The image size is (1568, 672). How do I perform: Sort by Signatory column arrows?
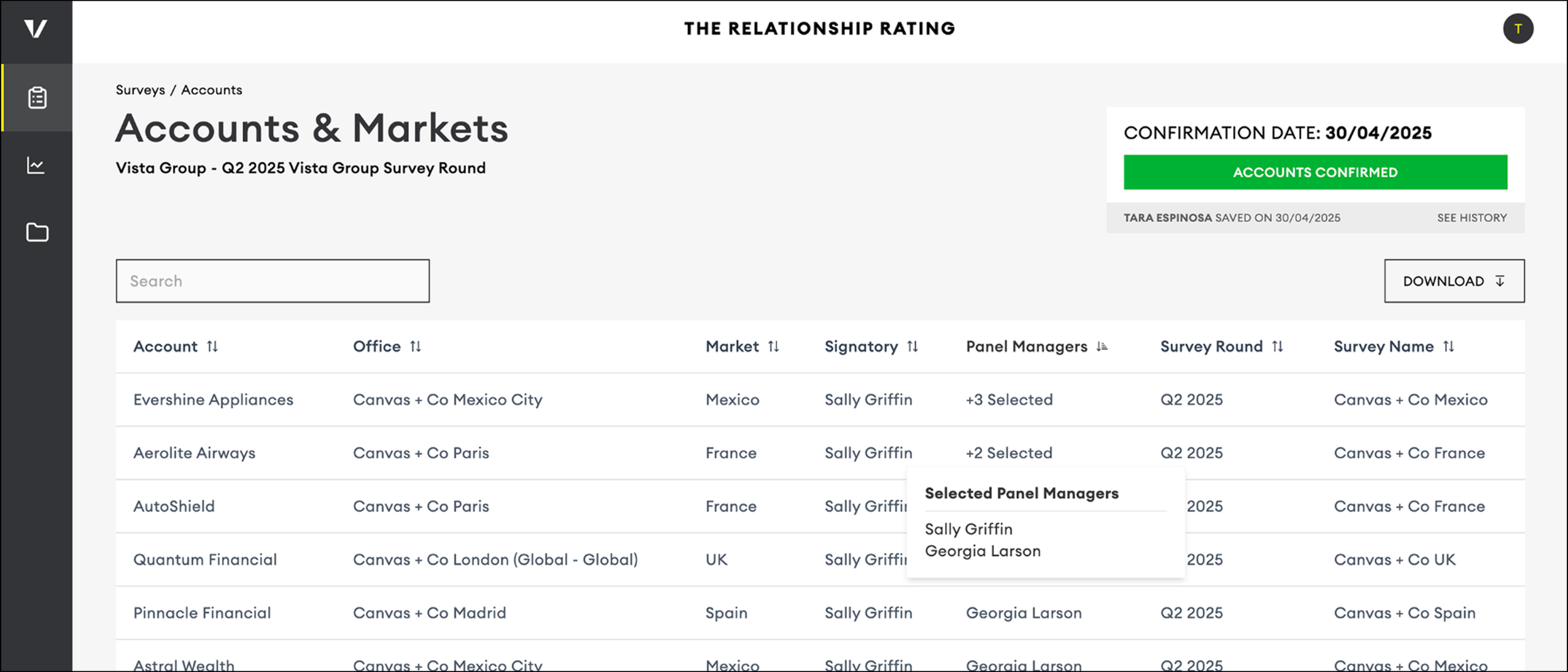913,347
